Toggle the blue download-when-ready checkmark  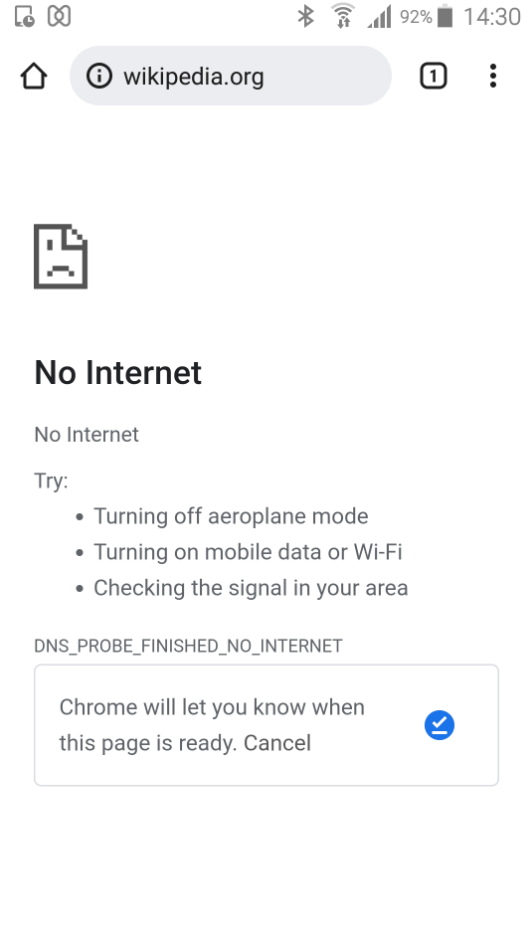click(440, 725)
